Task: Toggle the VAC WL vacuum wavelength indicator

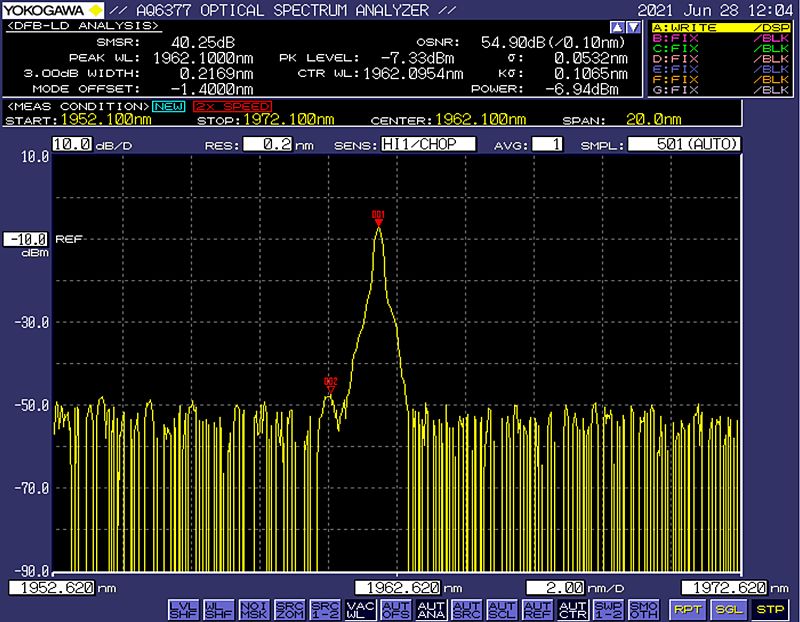Action: 359,609
